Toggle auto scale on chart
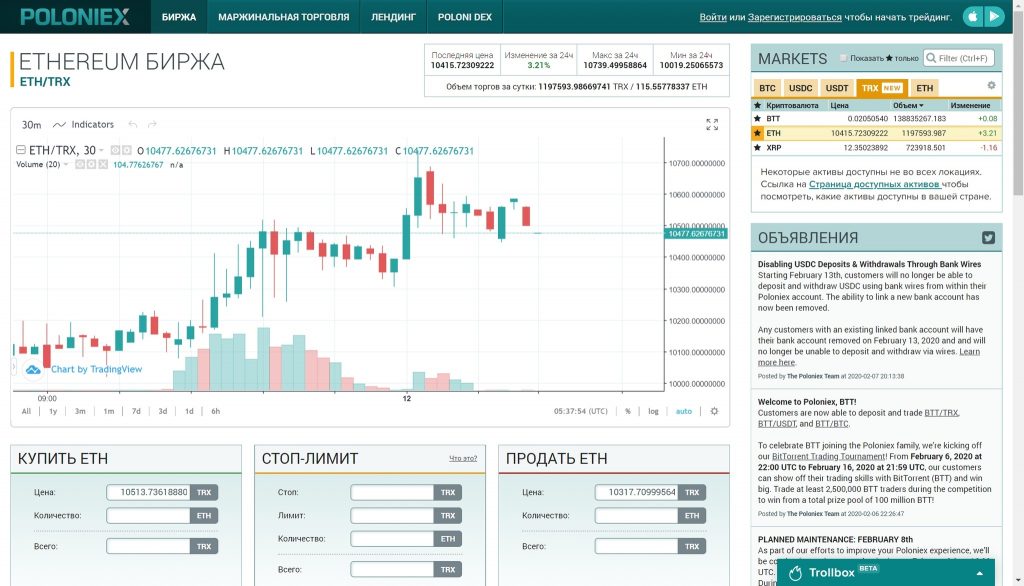 pos(684,412)
